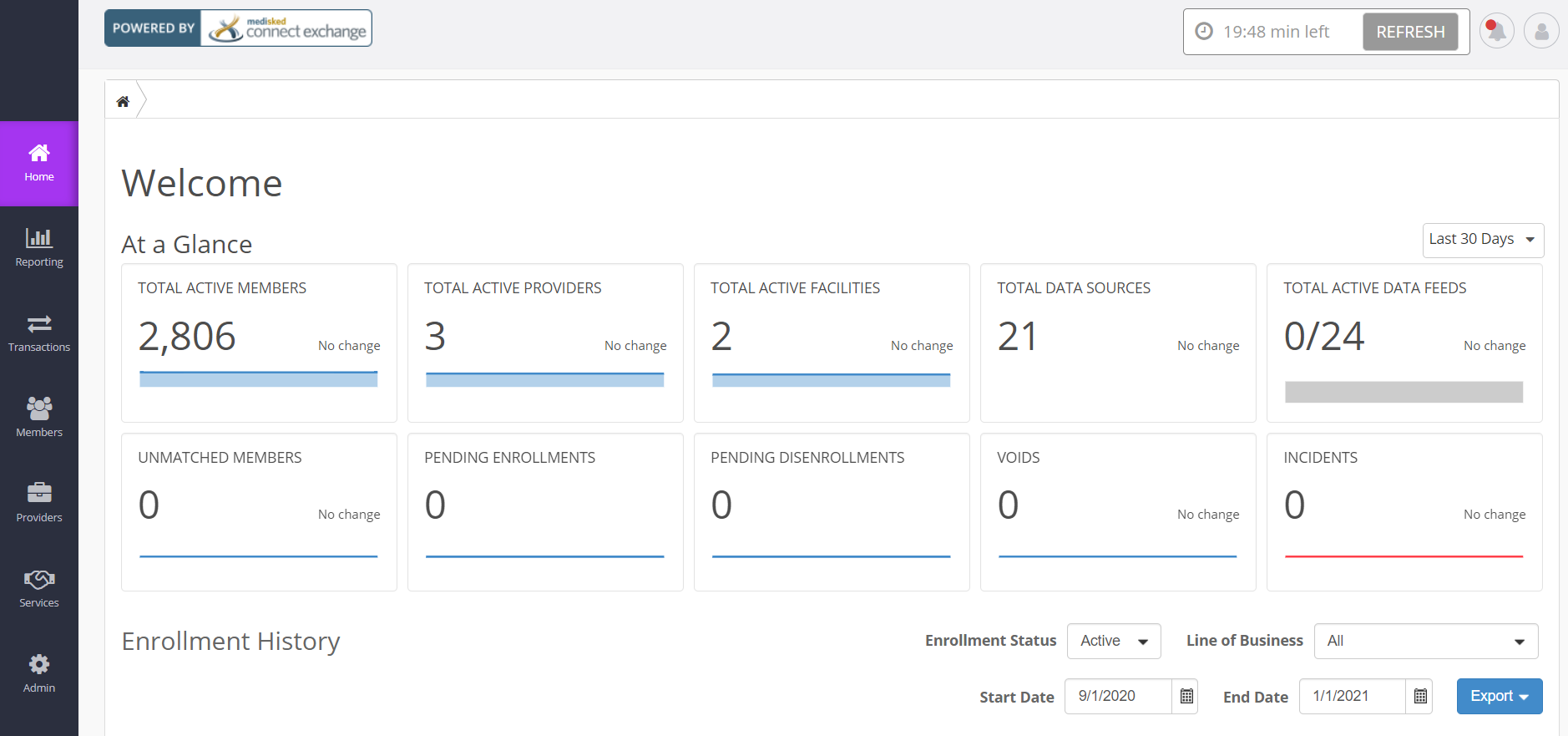
Task: Open the user profile icon
Action: pos(1541,32)
